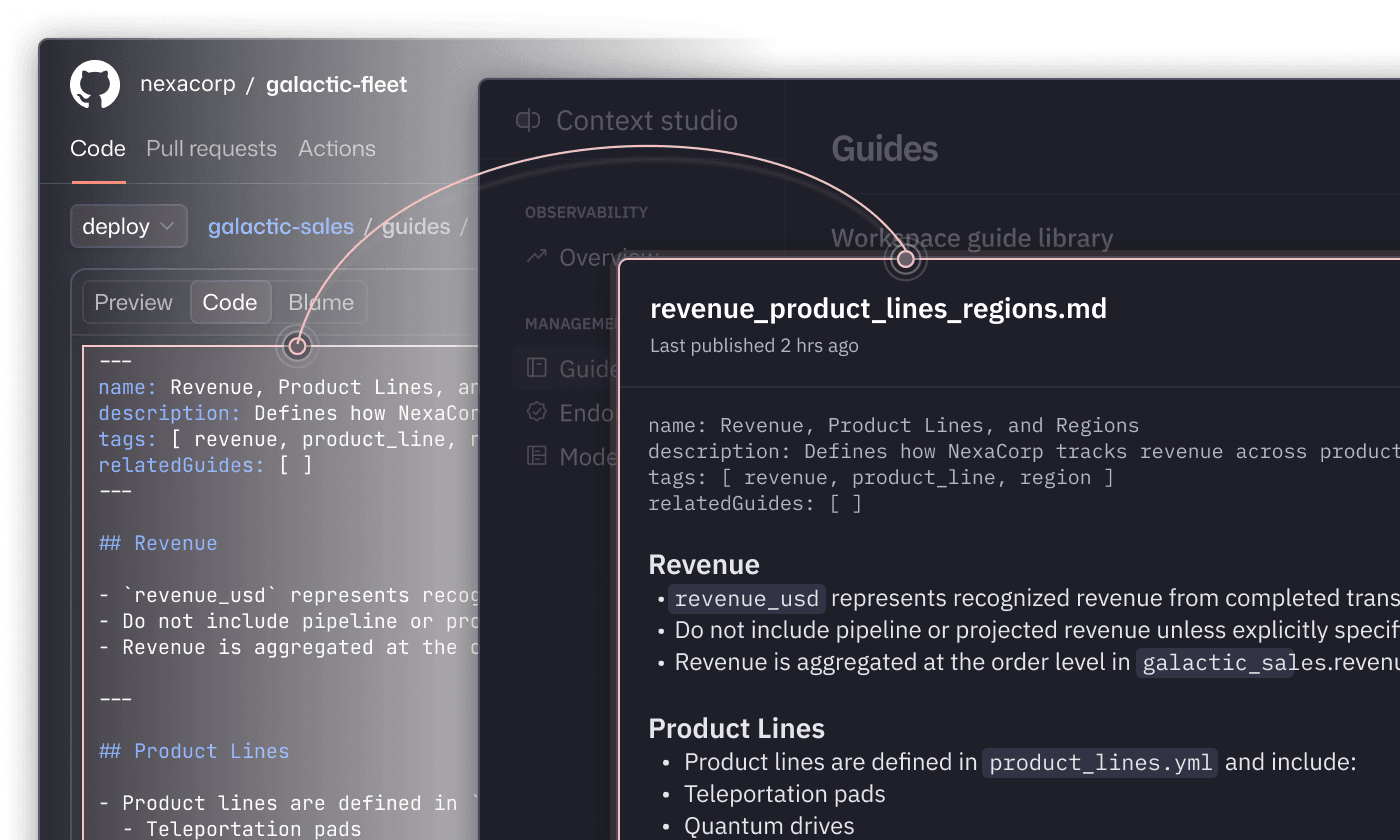Open the deploy branch dropdown

(129, 227)
